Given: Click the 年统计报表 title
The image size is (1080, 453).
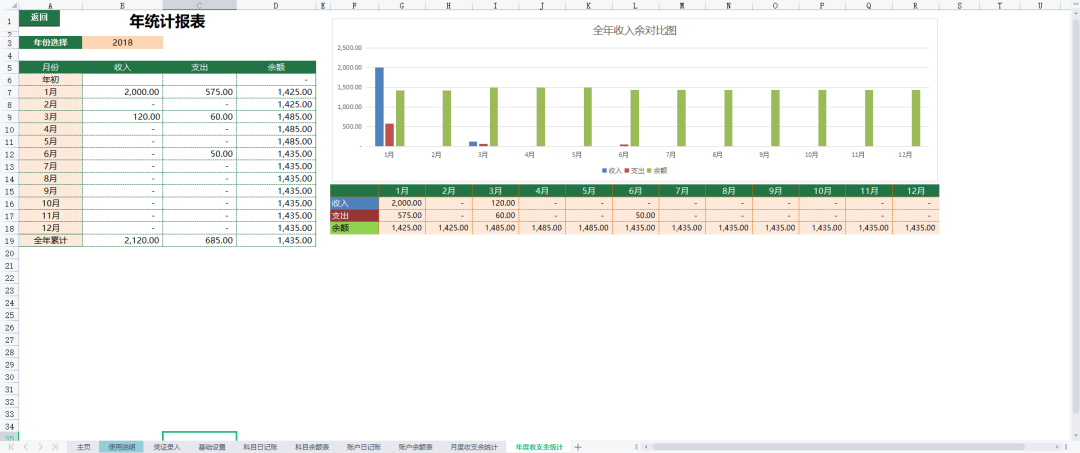Looking at the screenshot, I should [167, 21].
